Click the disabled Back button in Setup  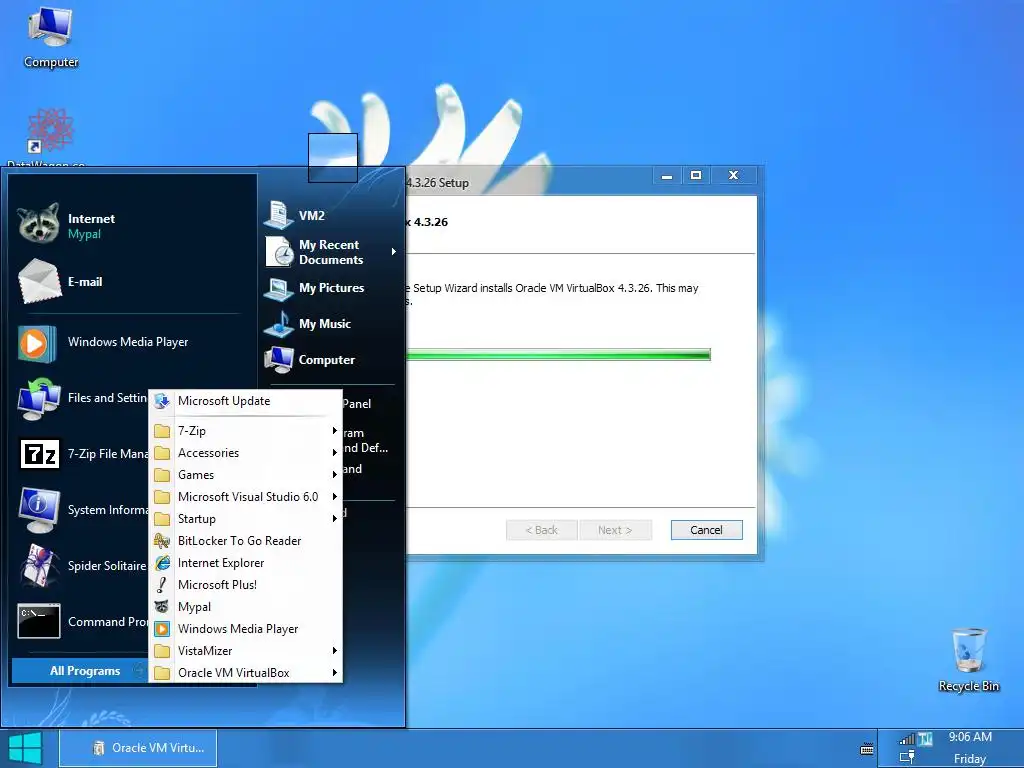coord(541,530)
